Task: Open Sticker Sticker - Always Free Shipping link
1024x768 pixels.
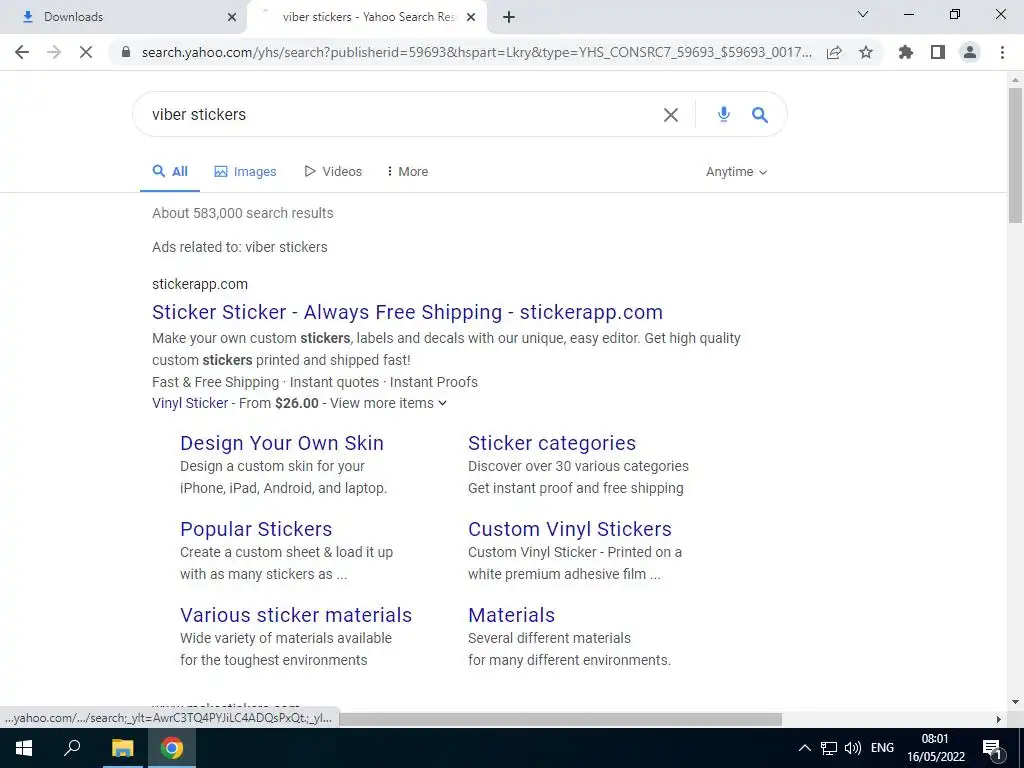Action: click(408, 312)
